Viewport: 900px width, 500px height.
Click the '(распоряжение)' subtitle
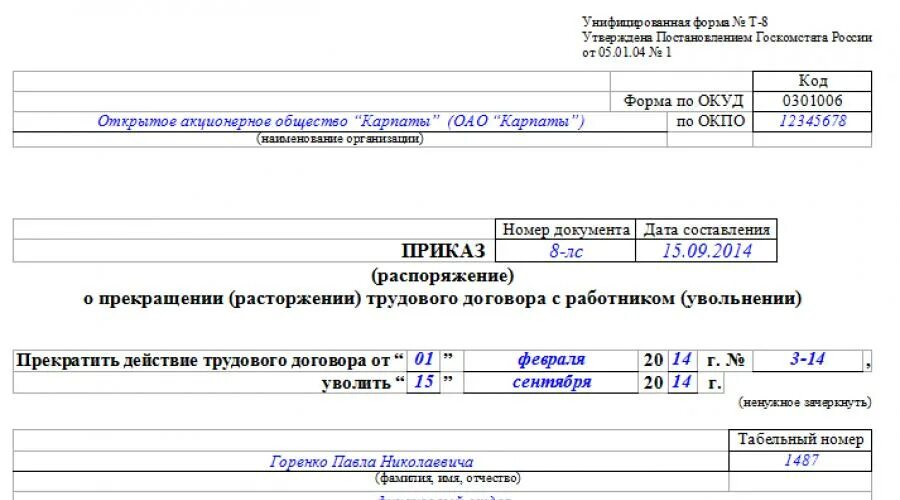443,276
